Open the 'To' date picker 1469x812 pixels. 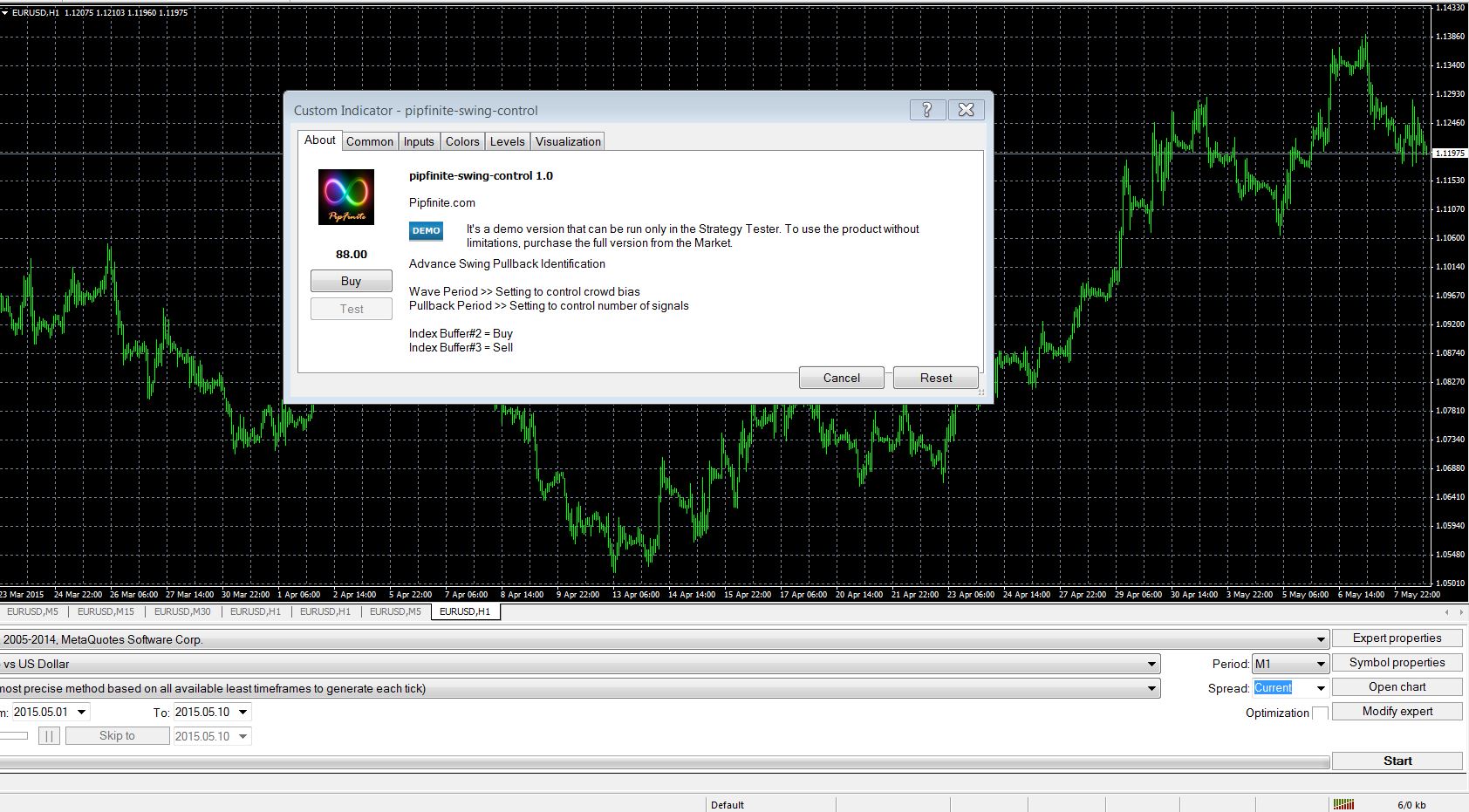243,712
